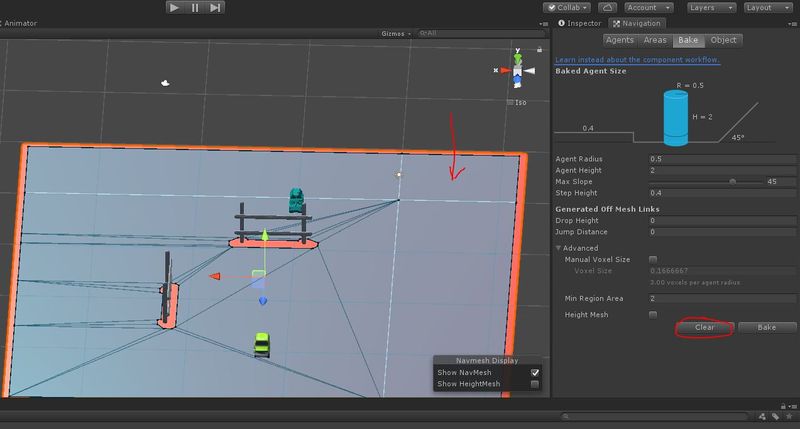Screen dimensions: 800x429
Task: Click the 'Navmesh Display' overlay title
Action: 487,360
